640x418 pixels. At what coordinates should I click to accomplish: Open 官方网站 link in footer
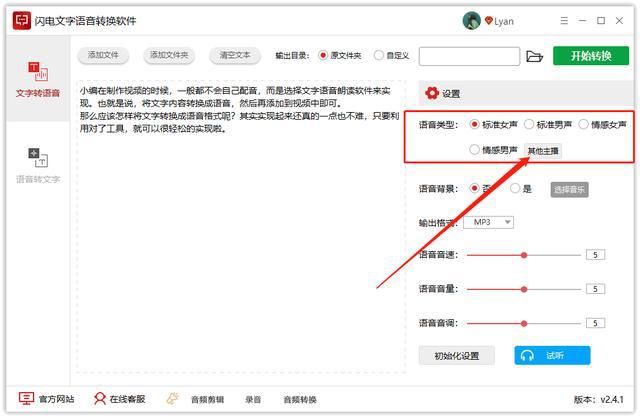47,399
